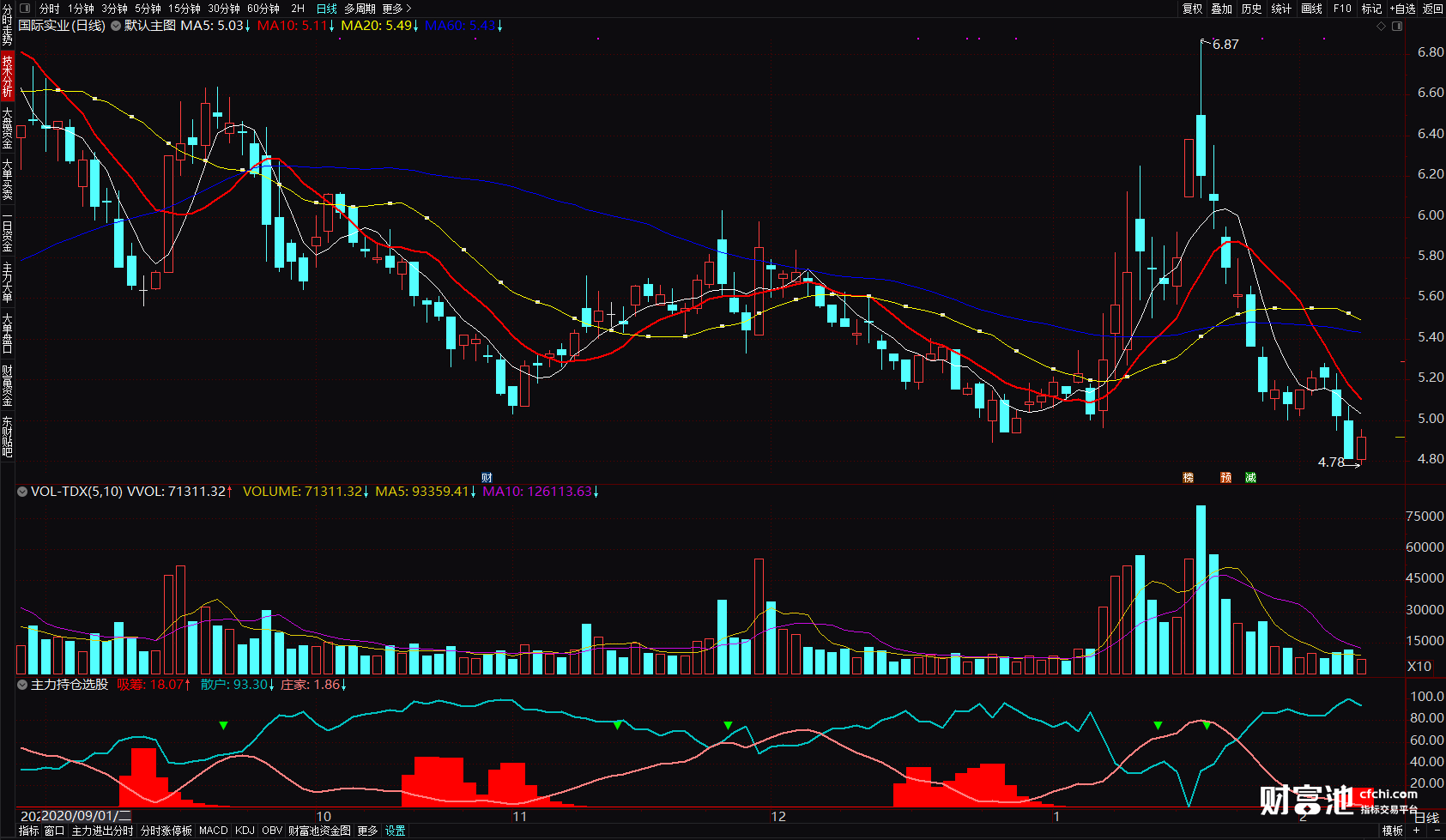
Task: Click the 榜 marker icon on chart
Action: tap(1189, 478)
